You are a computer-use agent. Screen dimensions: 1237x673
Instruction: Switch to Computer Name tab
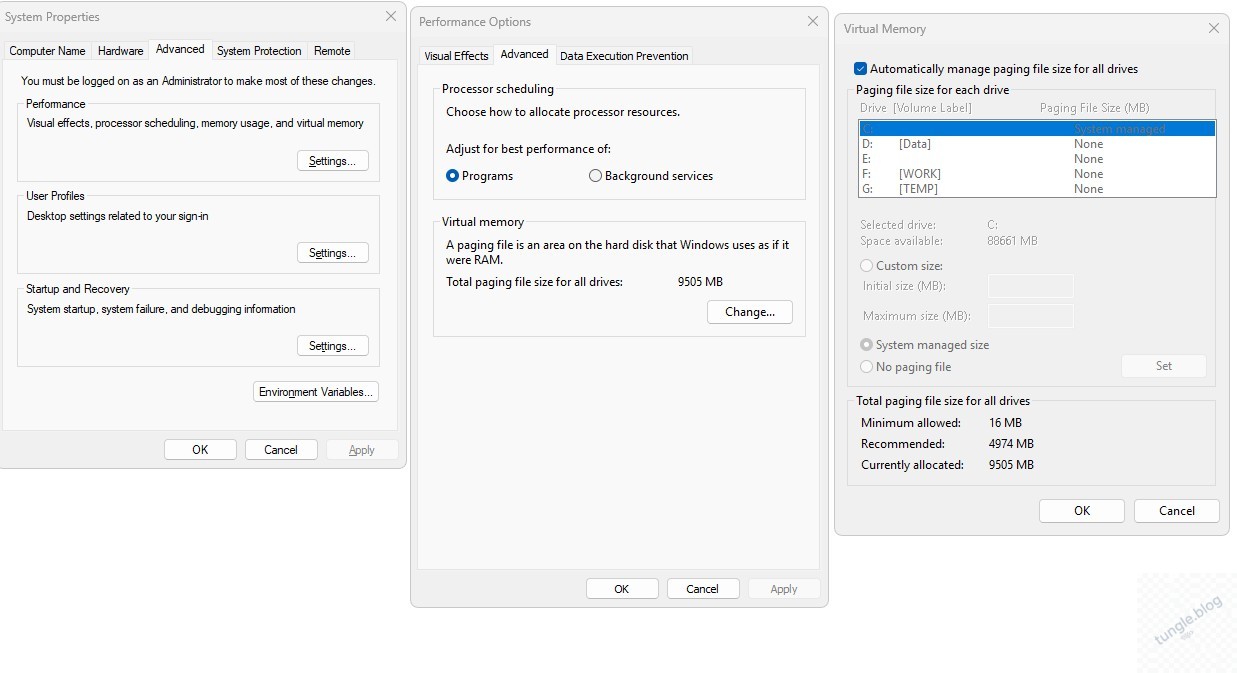point(47,51)
